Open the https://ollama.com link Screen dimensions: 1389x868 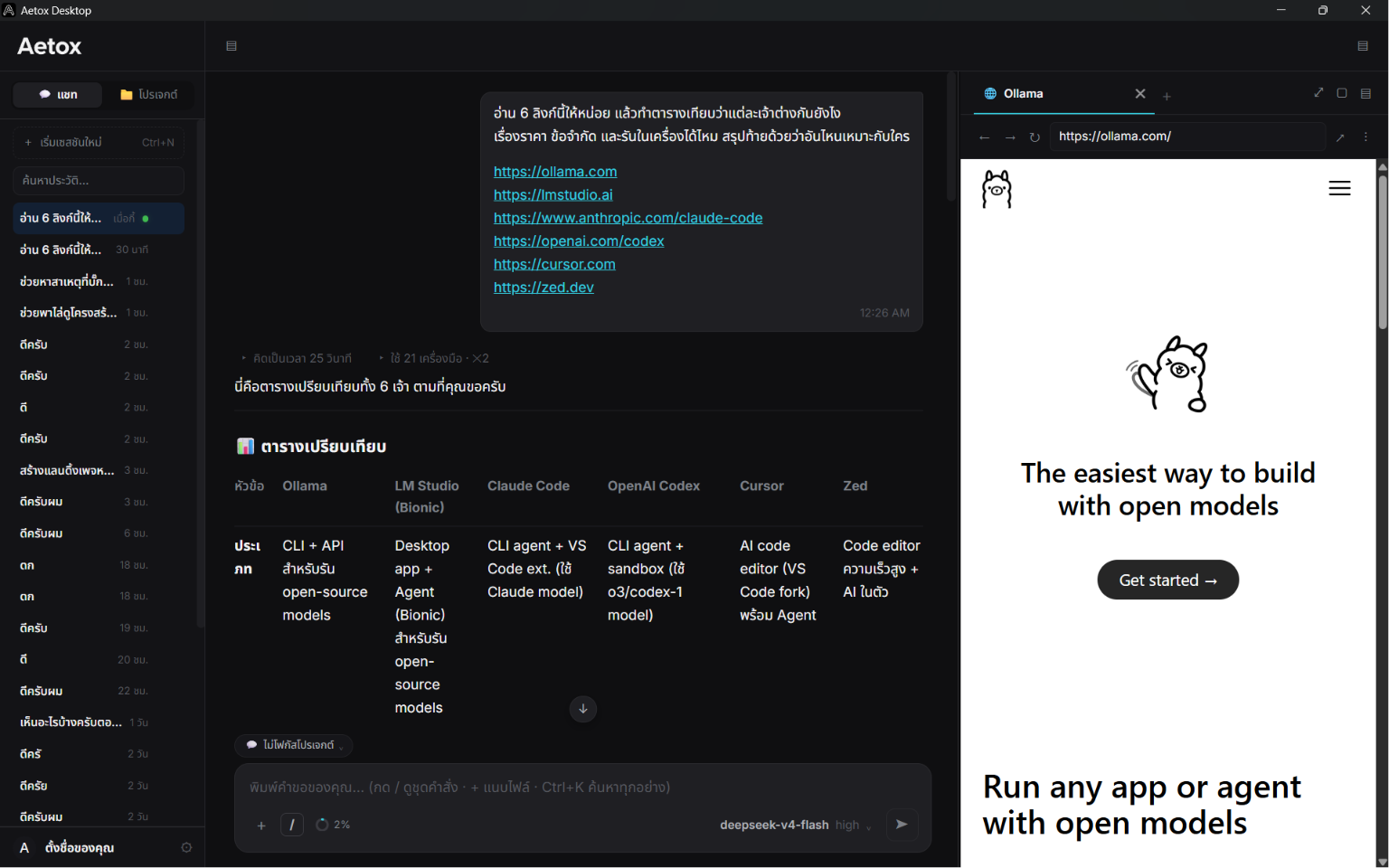point(555,172)
